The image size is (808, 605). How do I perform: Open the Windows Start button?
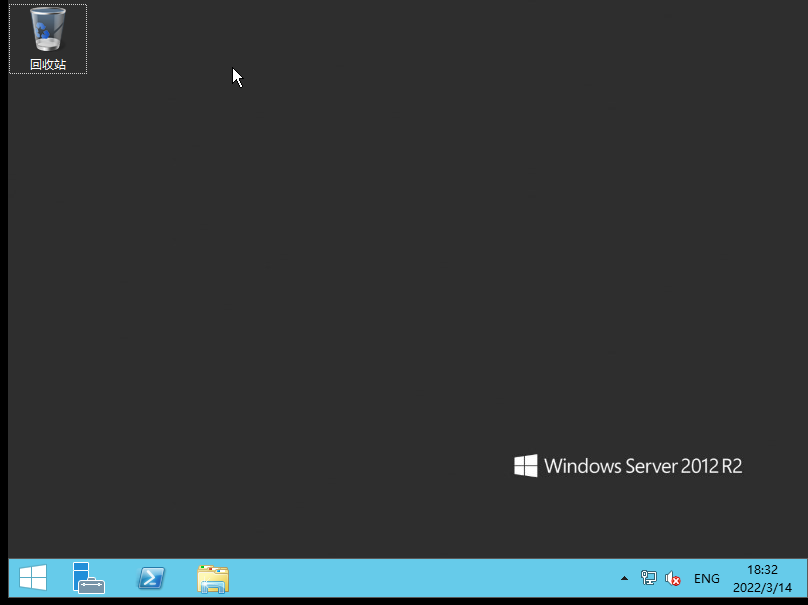coord(33,578)
